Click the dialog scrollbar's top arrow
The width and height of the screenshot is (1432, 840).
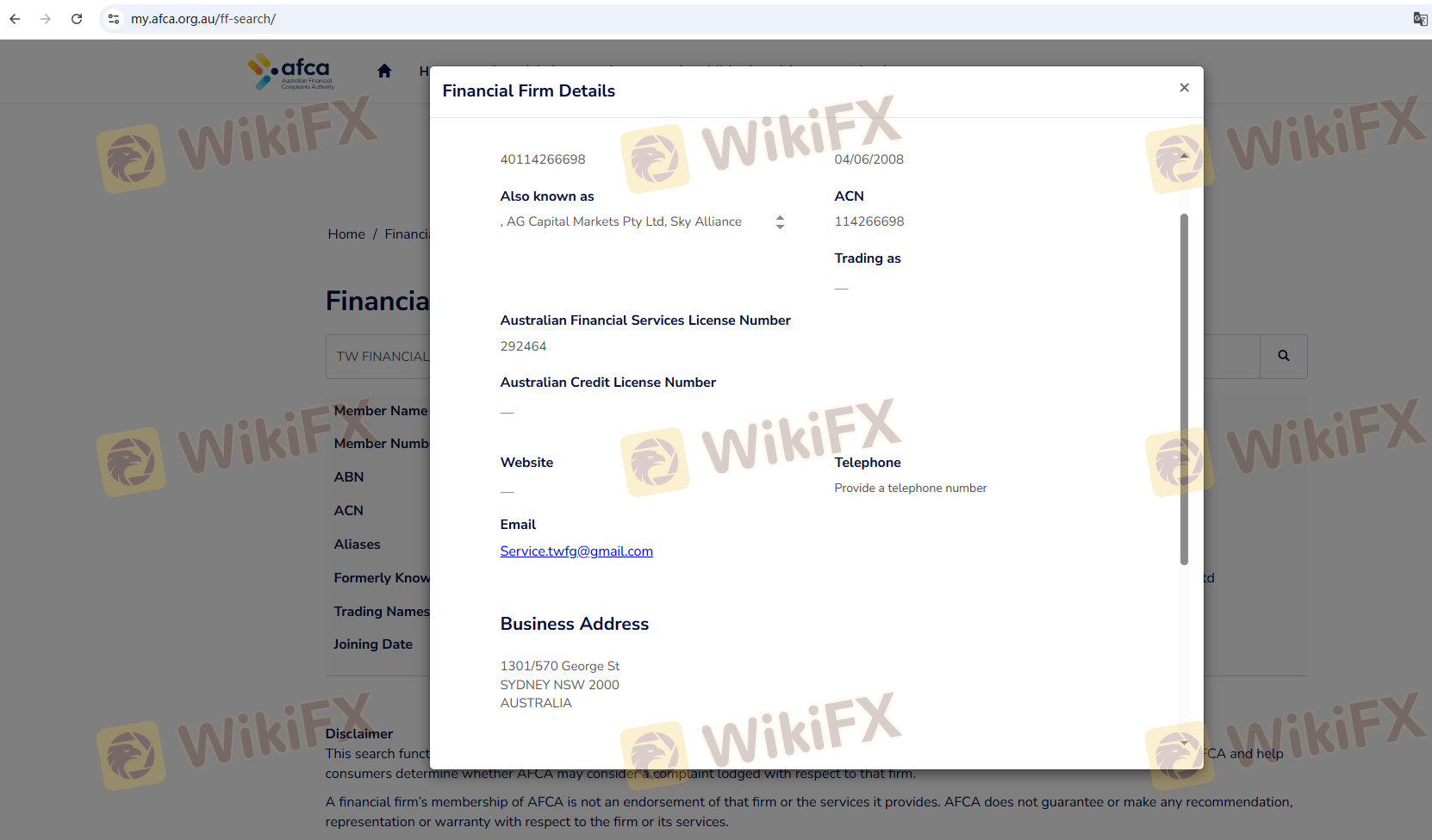click(1184, 156)
